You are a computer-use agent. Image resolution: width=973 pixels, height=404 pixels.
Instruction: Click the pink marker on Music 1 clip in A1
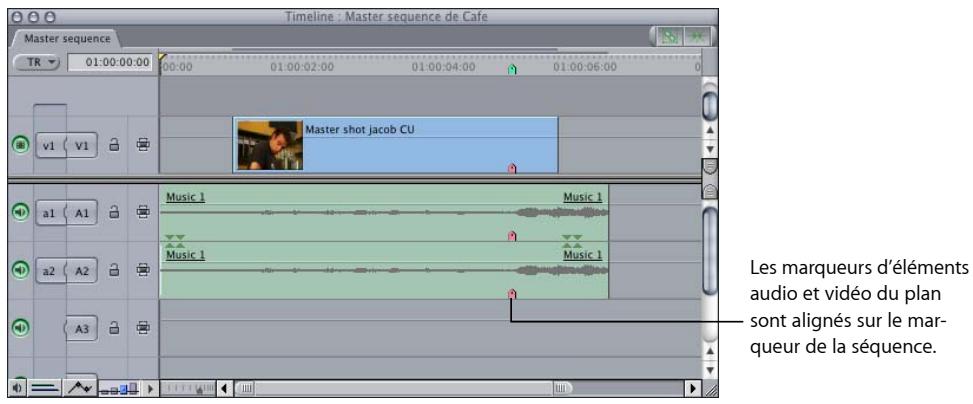[x=512, y=236]
